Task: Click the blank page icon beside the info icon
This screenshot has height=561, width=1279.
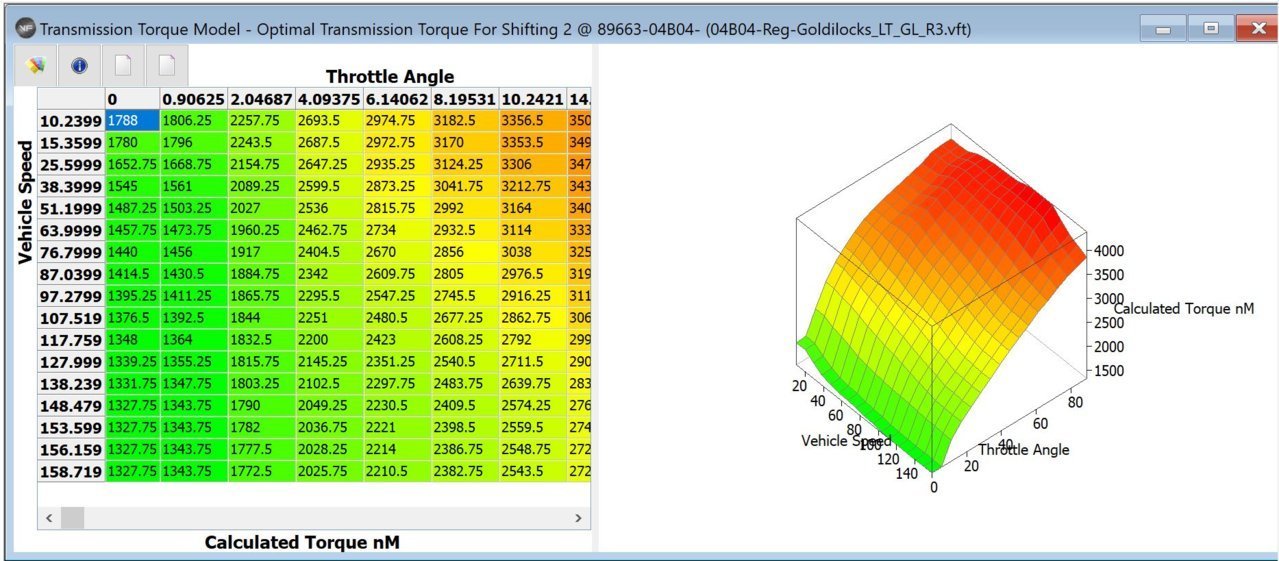Action: tap(123, 66)
